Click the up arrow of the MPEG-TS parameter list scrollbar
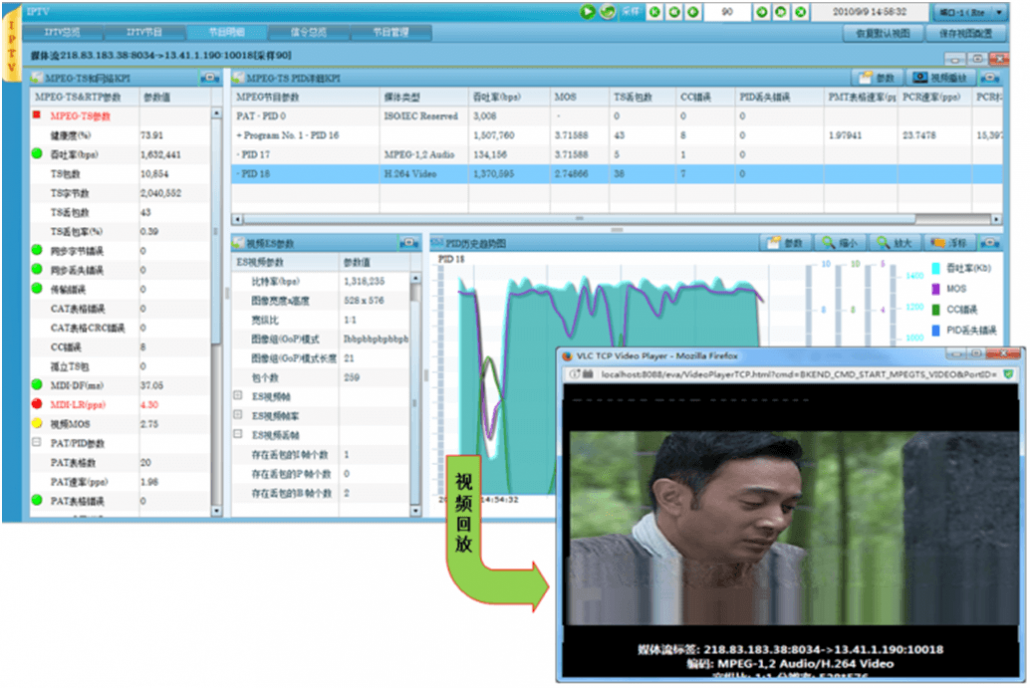The image size is (1030, 688). tap(216, 114)
